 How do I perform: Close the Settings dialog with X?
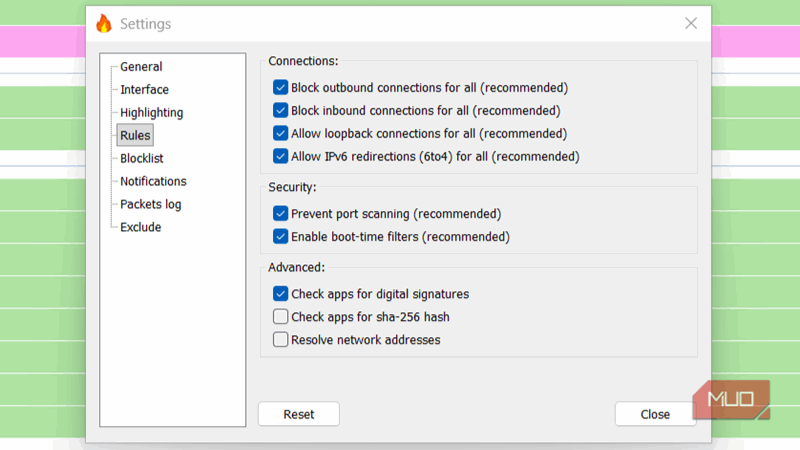690,23
